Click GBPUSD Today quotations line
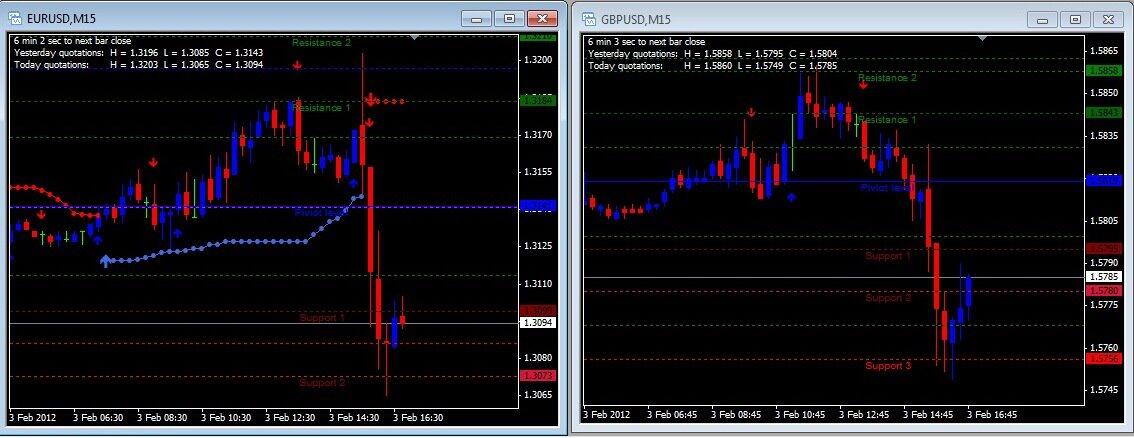The width and height of the screenshot is (1134, 438). point(712,65)
